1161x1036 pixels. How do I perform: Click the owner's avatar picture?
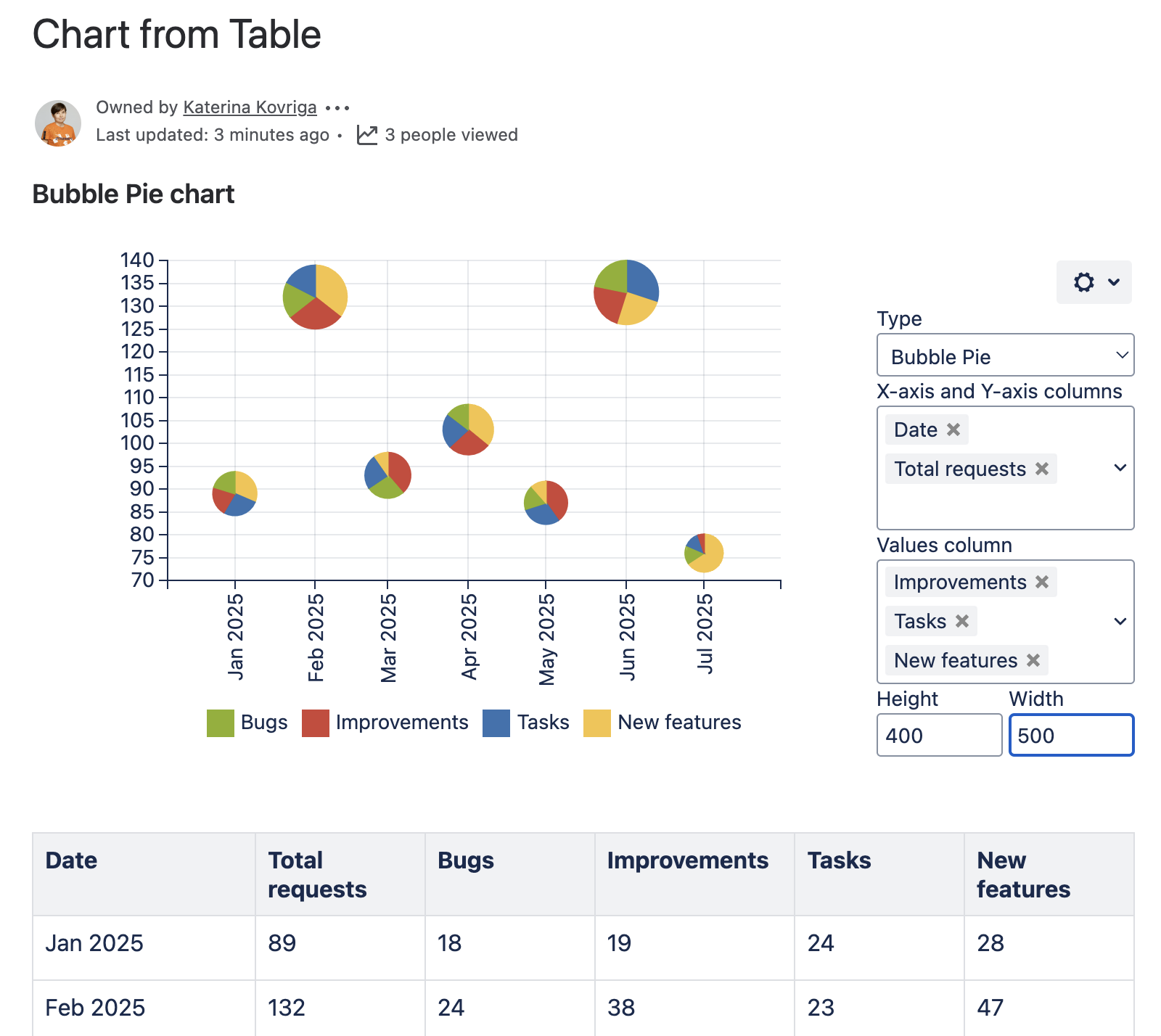(58, 123)
